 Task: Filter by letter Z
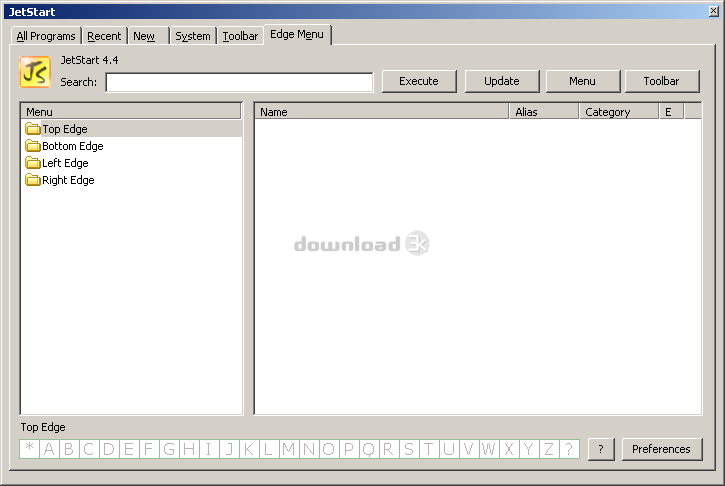pyautogui.click(x=548, y=449)
